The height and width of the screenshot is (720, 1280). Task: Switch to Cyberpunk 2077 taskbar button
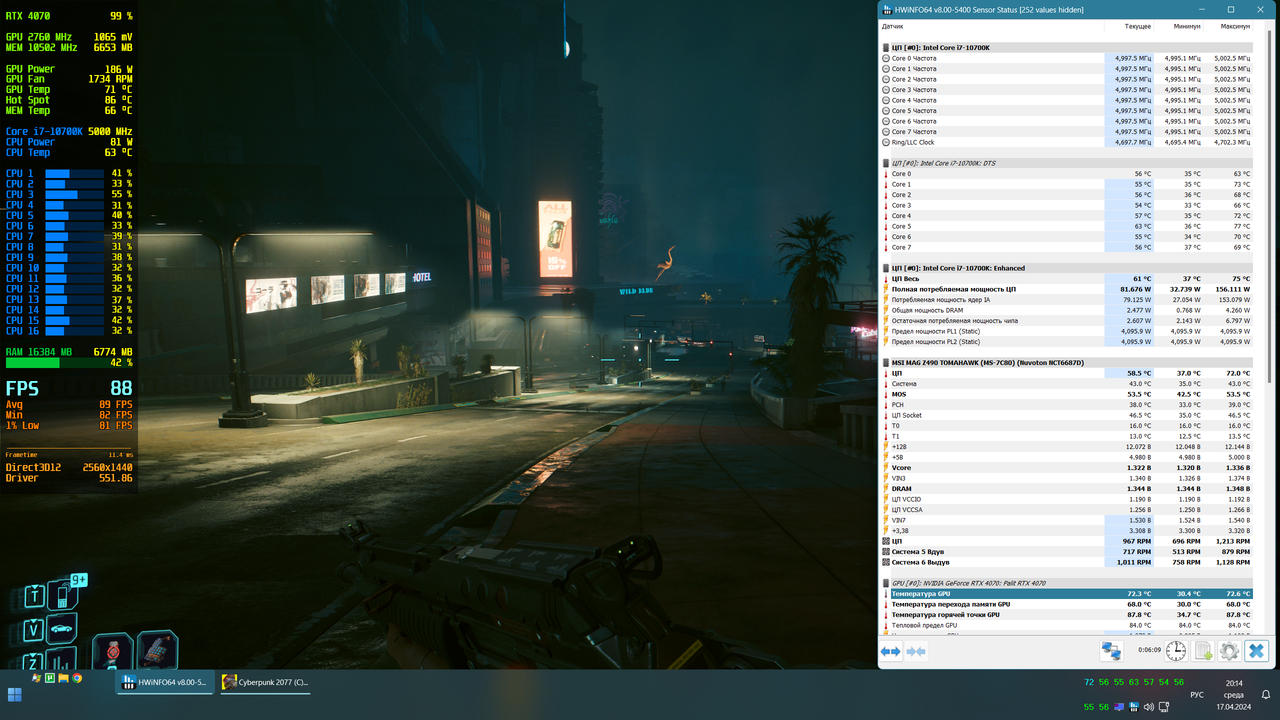coord(266,682)
